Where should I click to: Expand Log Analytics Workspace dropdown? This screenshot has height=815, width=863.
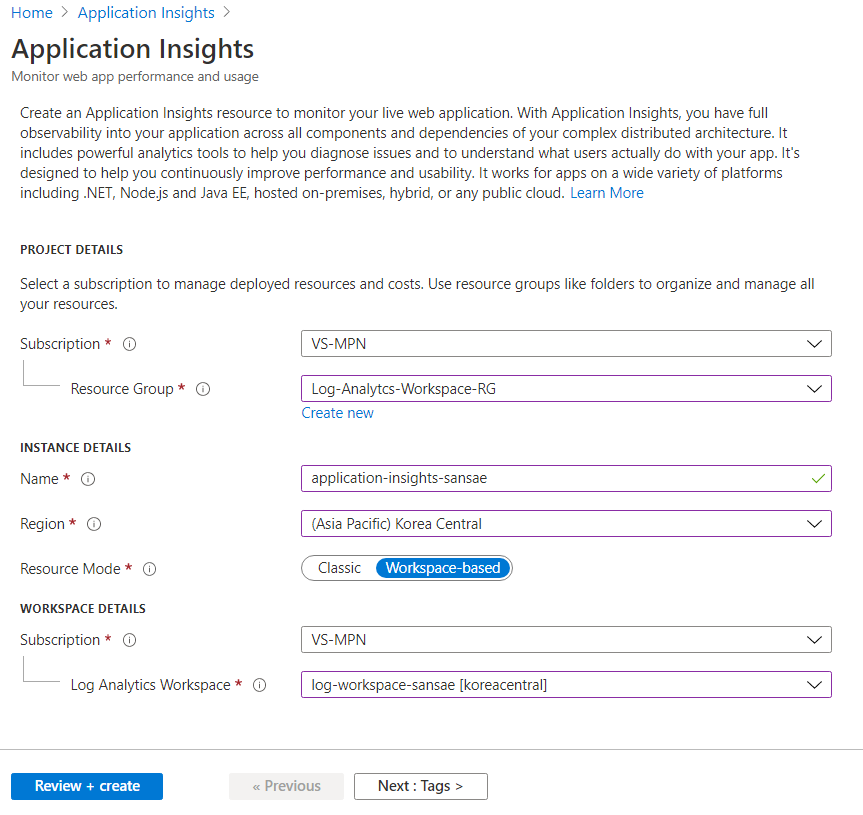[x=565, y=685]
